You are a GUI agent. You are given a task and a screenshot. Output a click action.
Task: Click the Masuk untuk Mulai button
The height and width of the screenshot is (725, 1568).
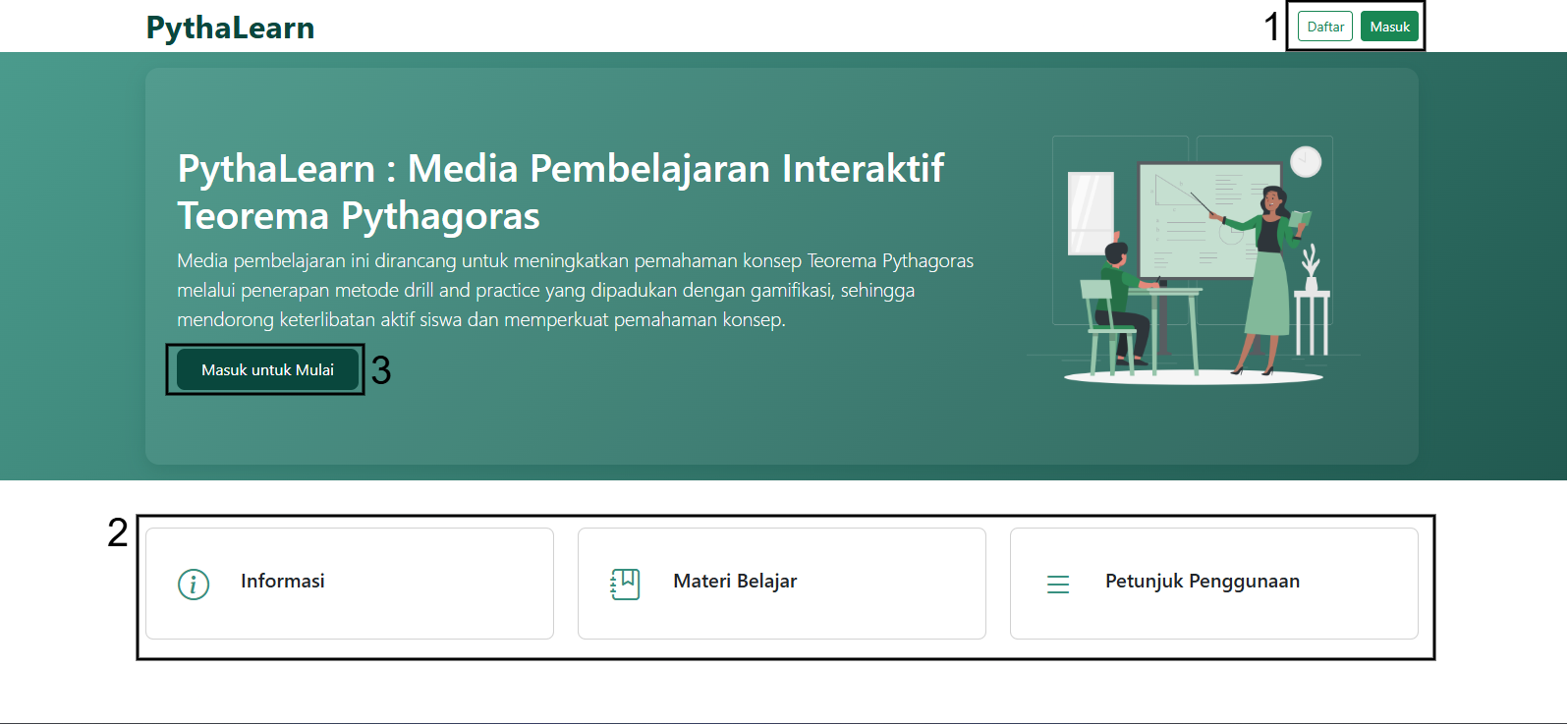(x=267, y=369)
